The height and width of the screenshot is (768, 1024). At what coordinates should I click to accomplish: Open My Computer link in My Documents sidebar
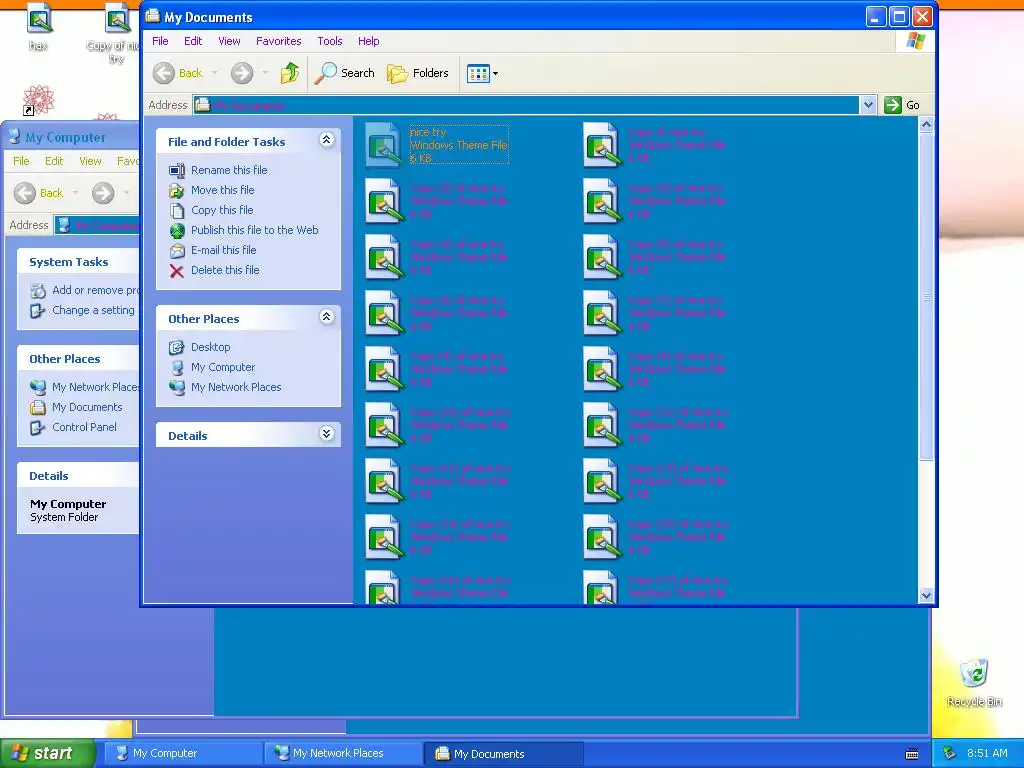(x=223, y=367)
